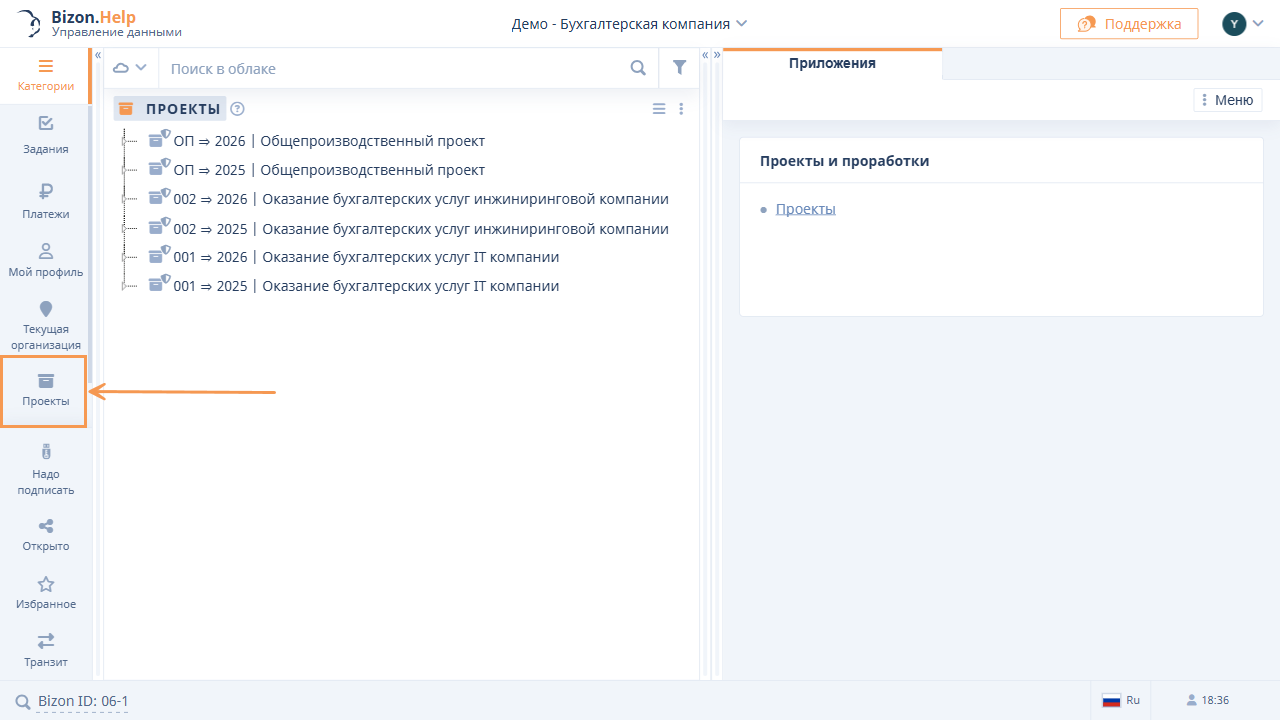Go to Мой профиль in sidebar
1280x720 pixels.
point(45,259)
